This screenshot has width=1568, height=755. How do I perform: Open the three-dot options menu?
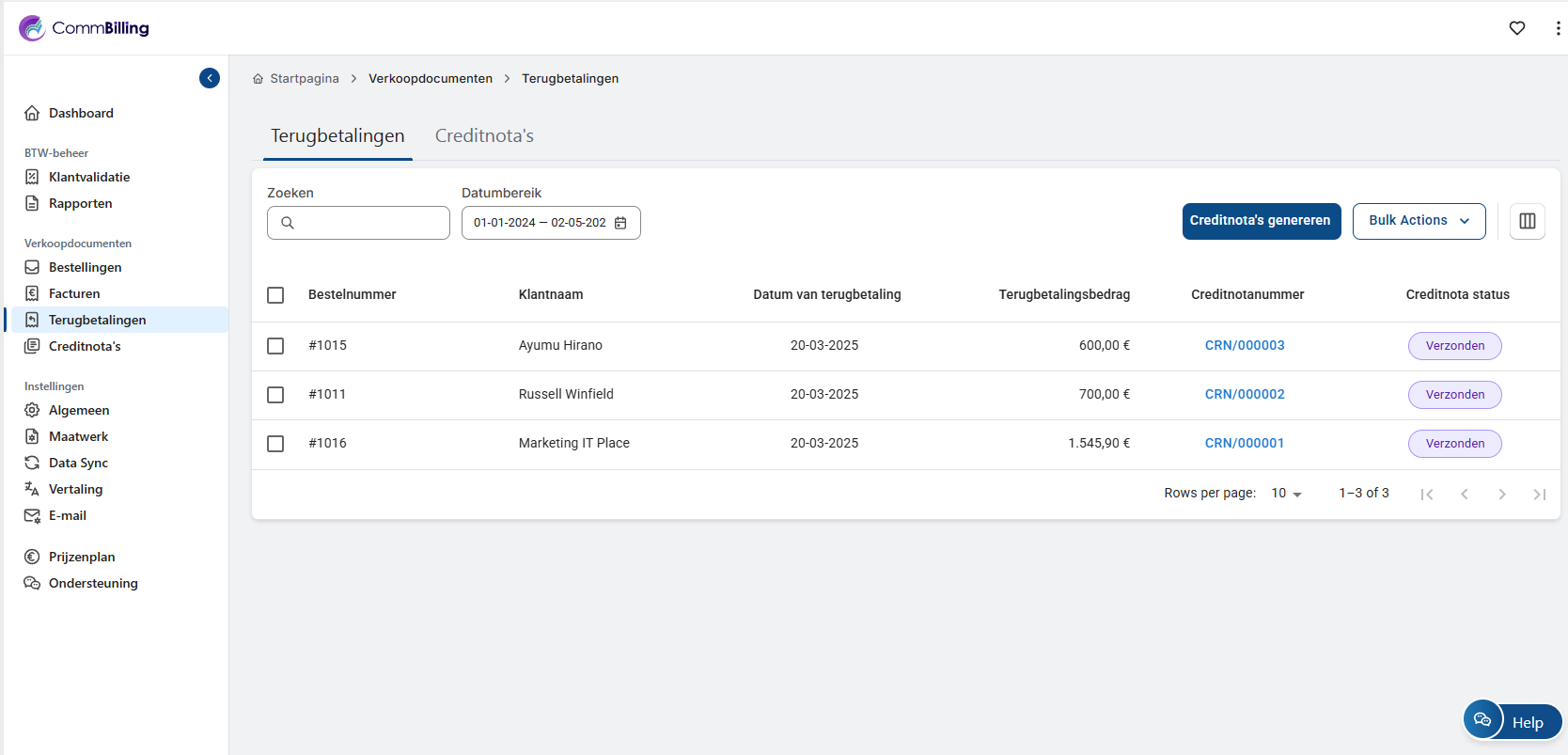(1558, 28)
